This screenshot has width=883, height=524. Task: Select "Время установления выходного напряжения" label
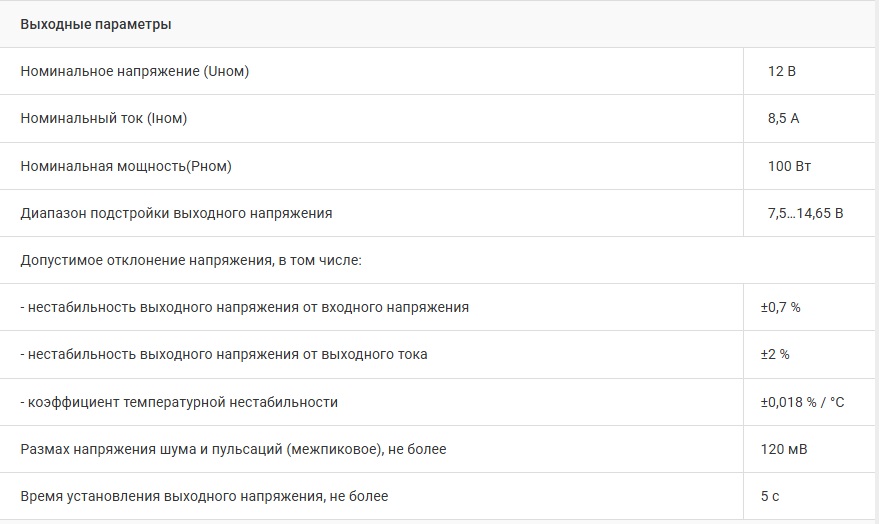tap(204, 496)
